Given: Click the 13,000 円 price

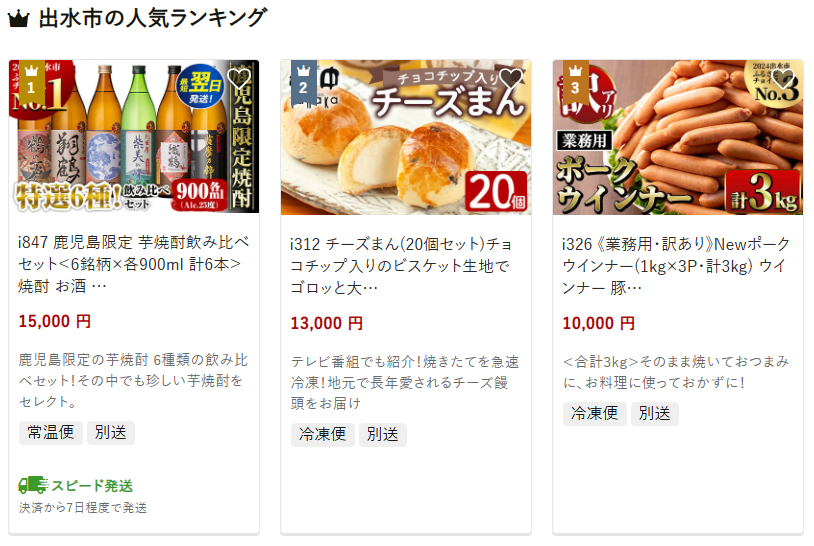Looking at the screenshot, I should point(327,323).
